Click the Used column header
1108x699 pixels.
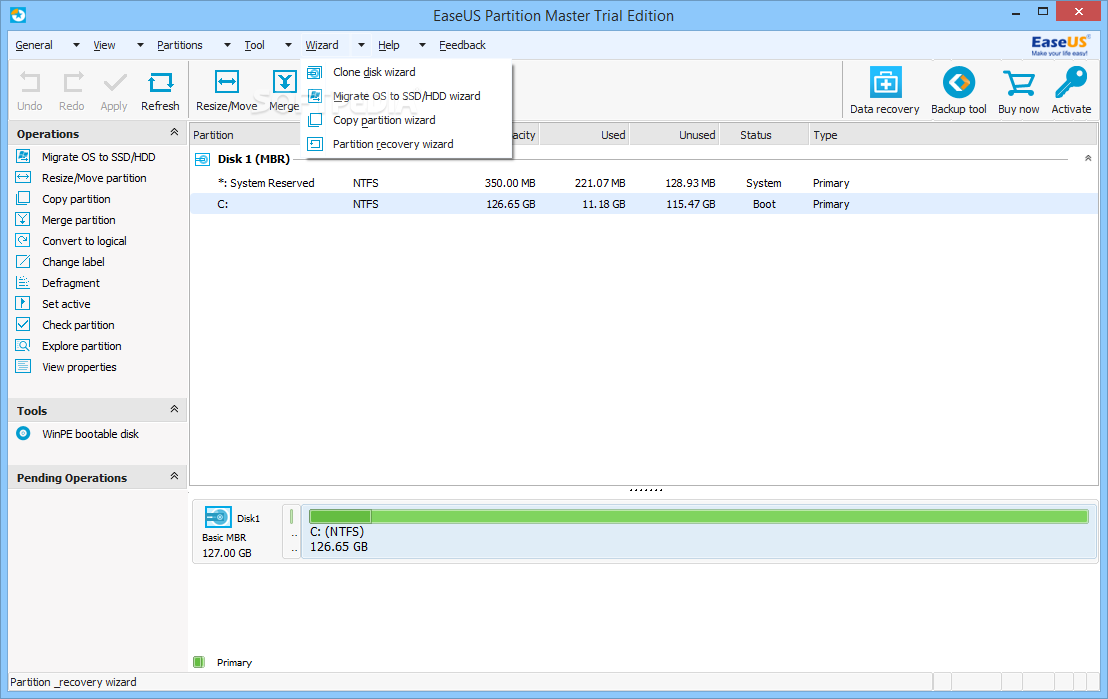click(584, 135)
